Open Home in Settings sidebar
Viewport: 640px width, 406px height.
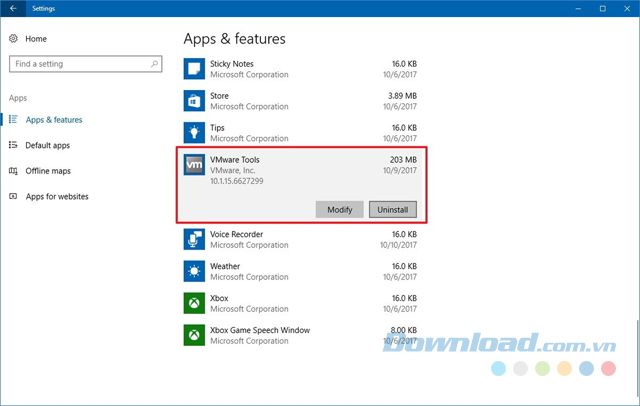[36, 39]
